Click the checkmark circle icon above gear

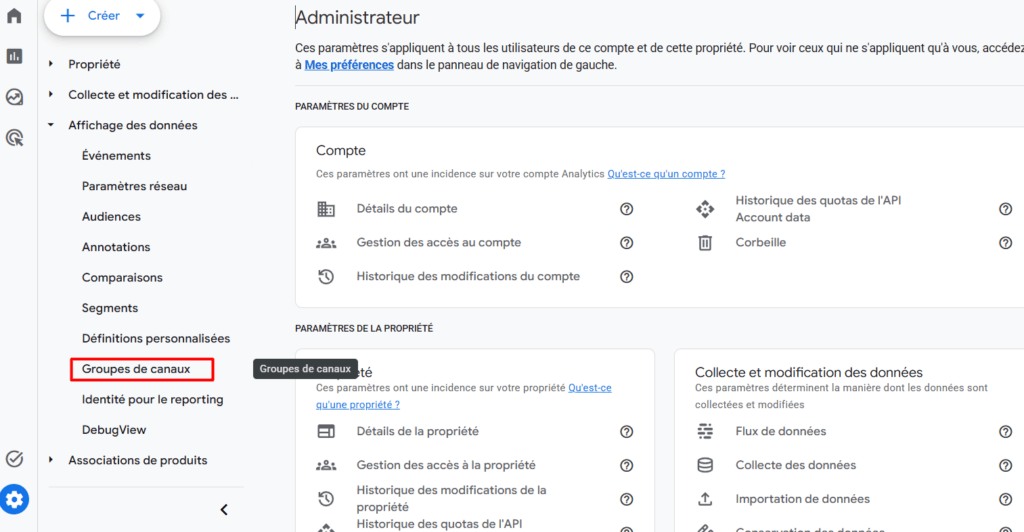pos(14,459)
